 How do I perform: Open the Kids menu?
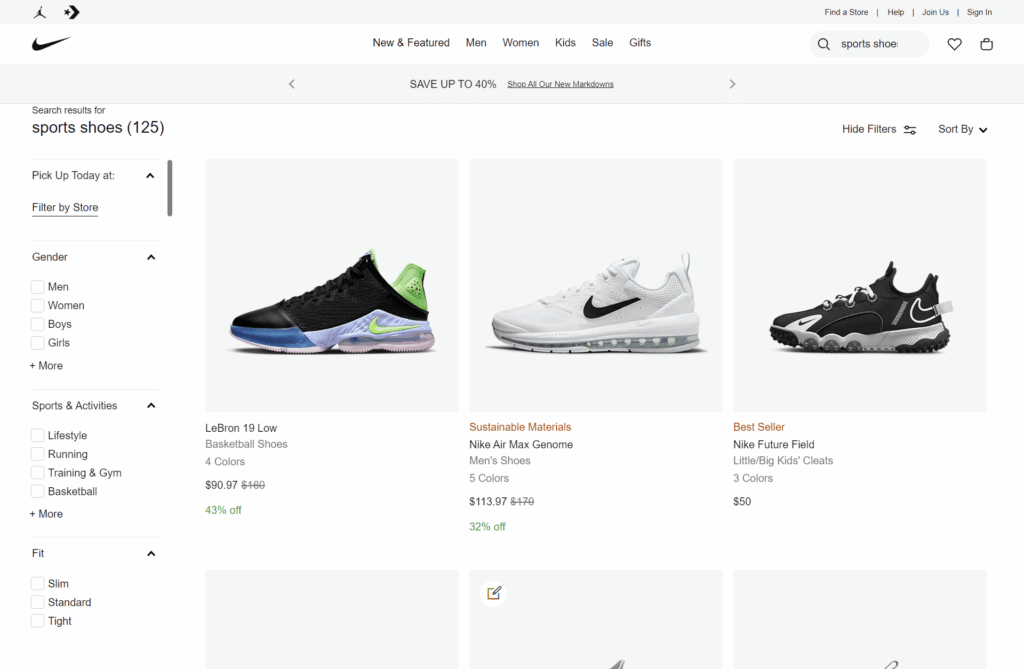[x=565, y=43]
